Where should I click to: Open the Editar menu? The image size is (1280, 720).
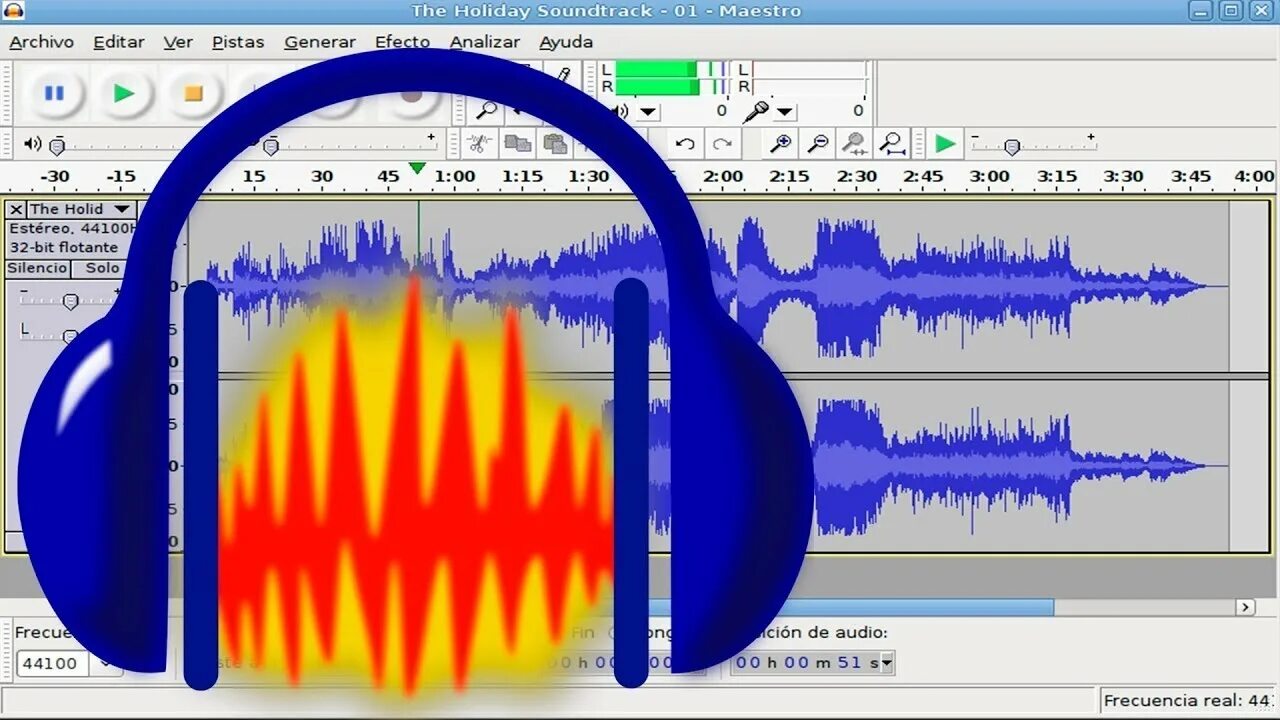(119, 42)
